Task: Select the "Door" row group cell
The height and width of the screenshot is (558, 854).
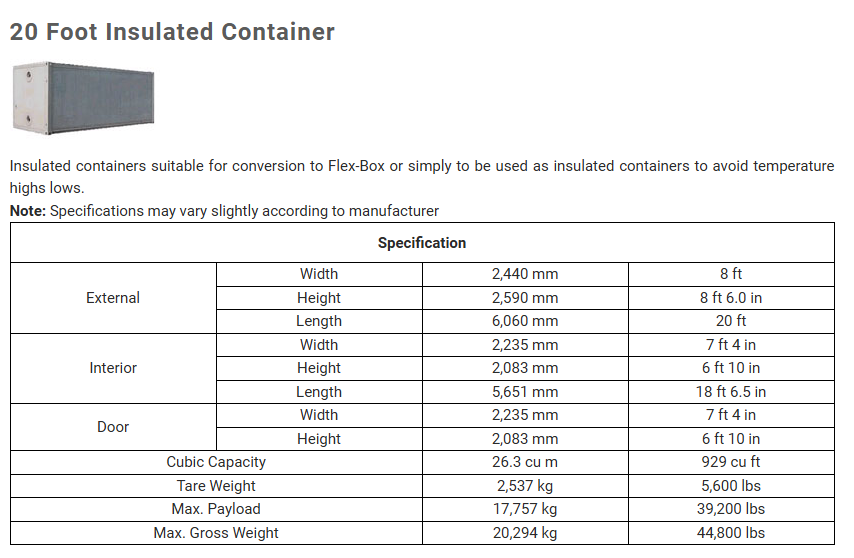Action: 113,427
